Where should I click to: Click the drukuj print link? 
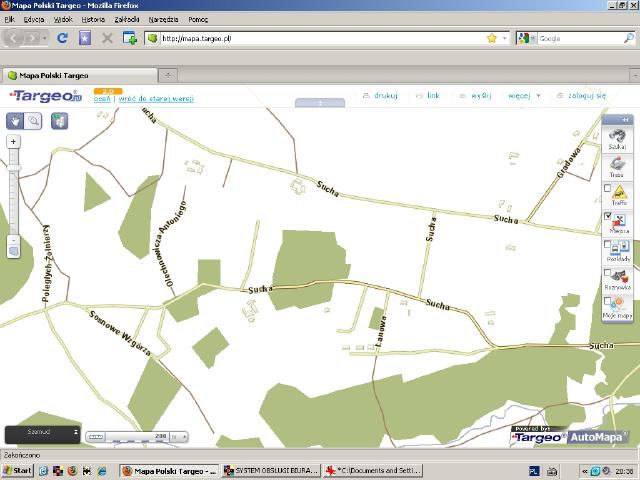coord(381,96)
